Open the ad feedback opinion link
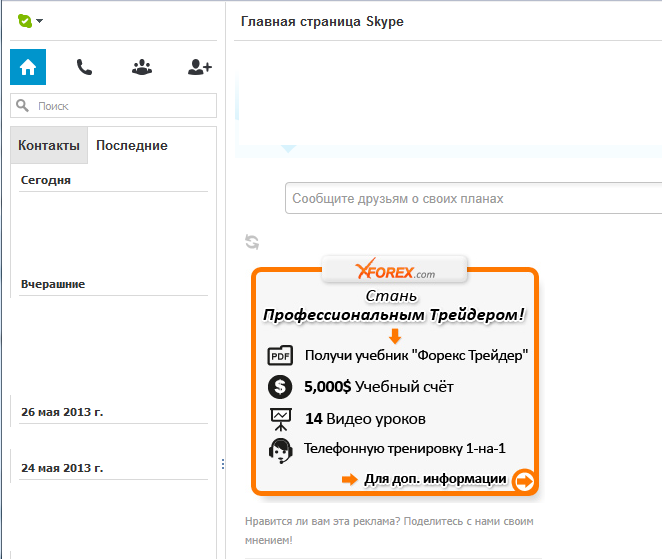Image resolution: width=662 pixels, height=559 pixels. (x=389, y=531)
